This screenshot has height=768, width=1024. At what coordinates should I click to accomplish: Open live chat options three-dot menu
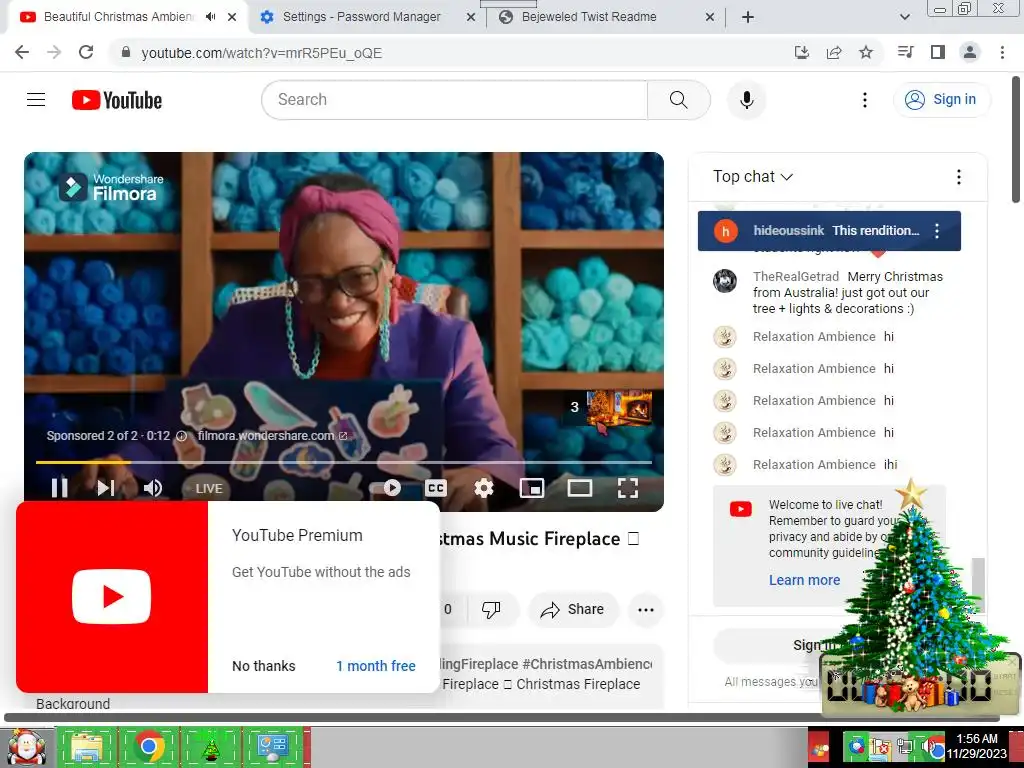(959, 177)
